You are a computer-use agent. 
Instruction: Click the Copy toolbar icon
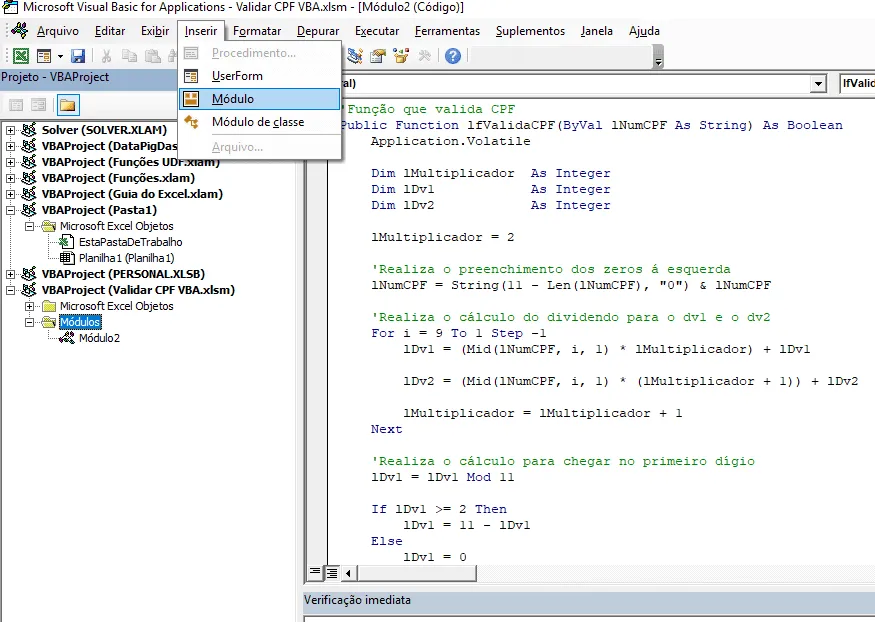click(129, 56)
